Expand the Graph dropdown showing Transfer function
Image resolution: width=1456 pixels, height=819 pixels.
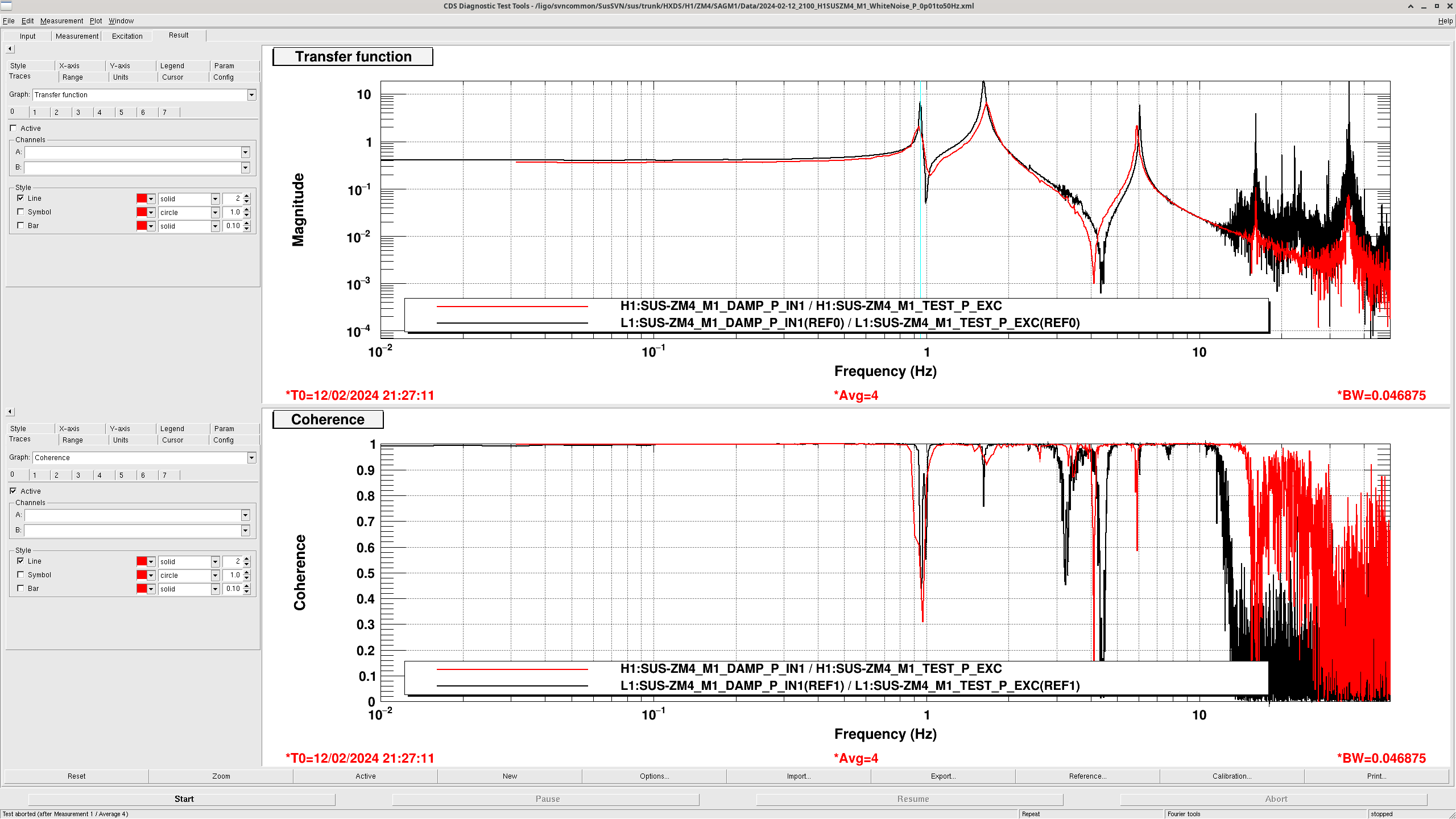[251, 95]
